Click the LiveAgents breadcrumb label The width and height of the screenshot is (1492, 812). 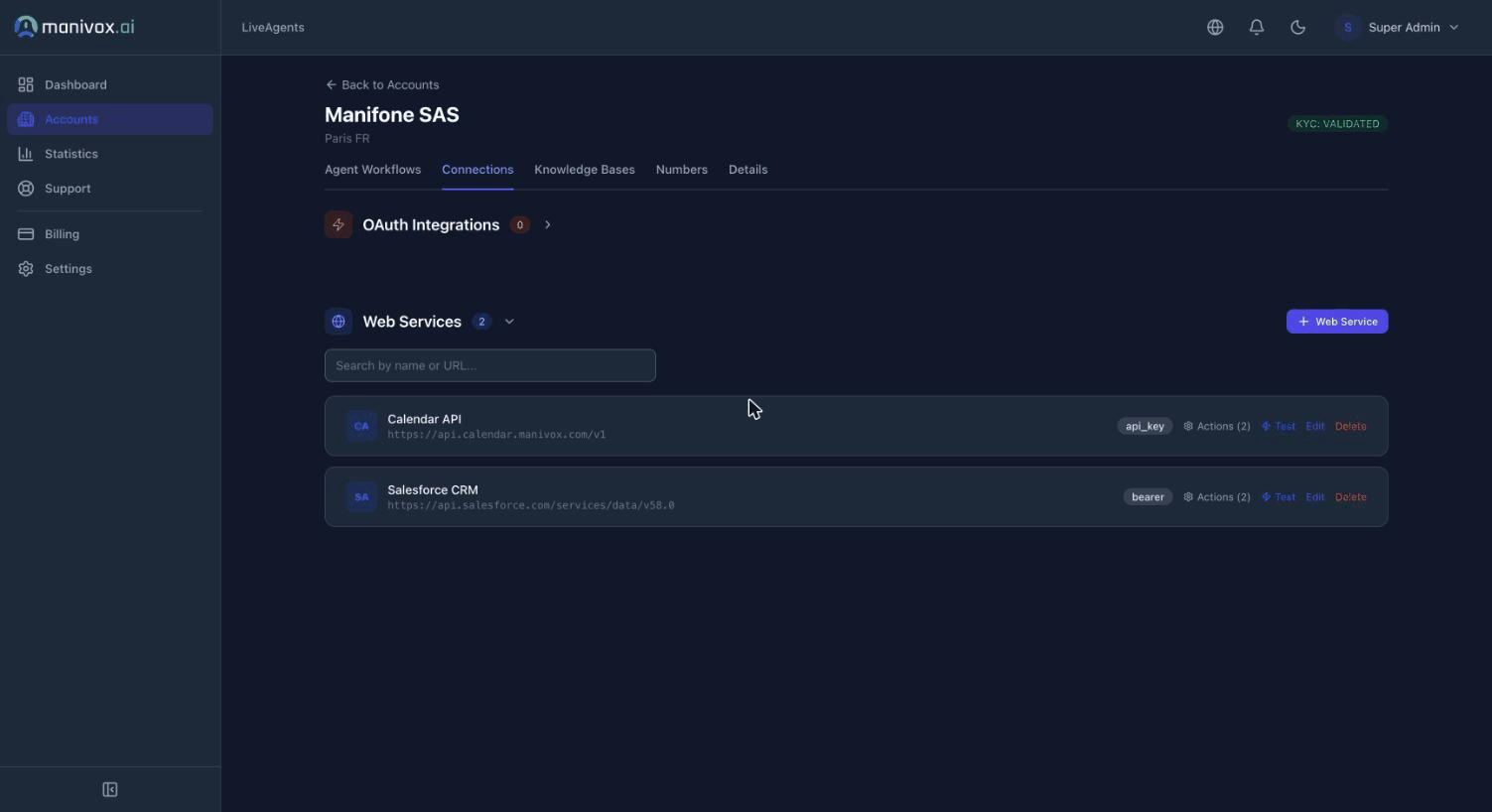tap(273, 27)
